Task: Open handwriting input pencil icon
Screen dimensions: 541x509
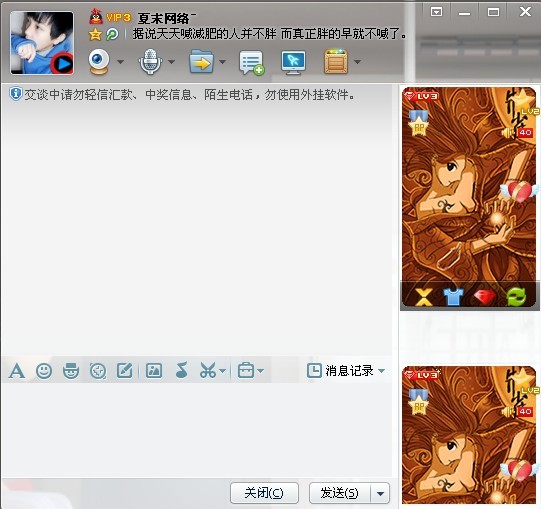Action: tap(125, 371)
